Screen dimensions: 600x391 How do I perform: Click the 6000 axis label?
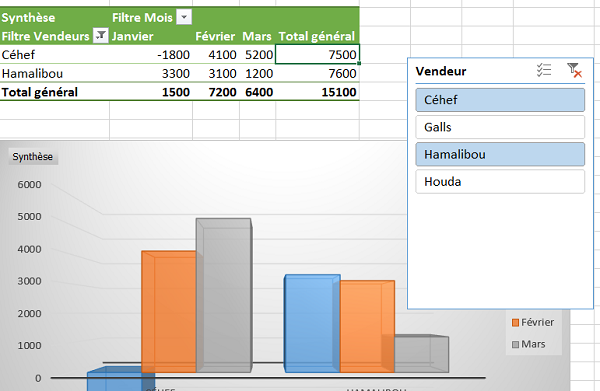coord(29,185)
